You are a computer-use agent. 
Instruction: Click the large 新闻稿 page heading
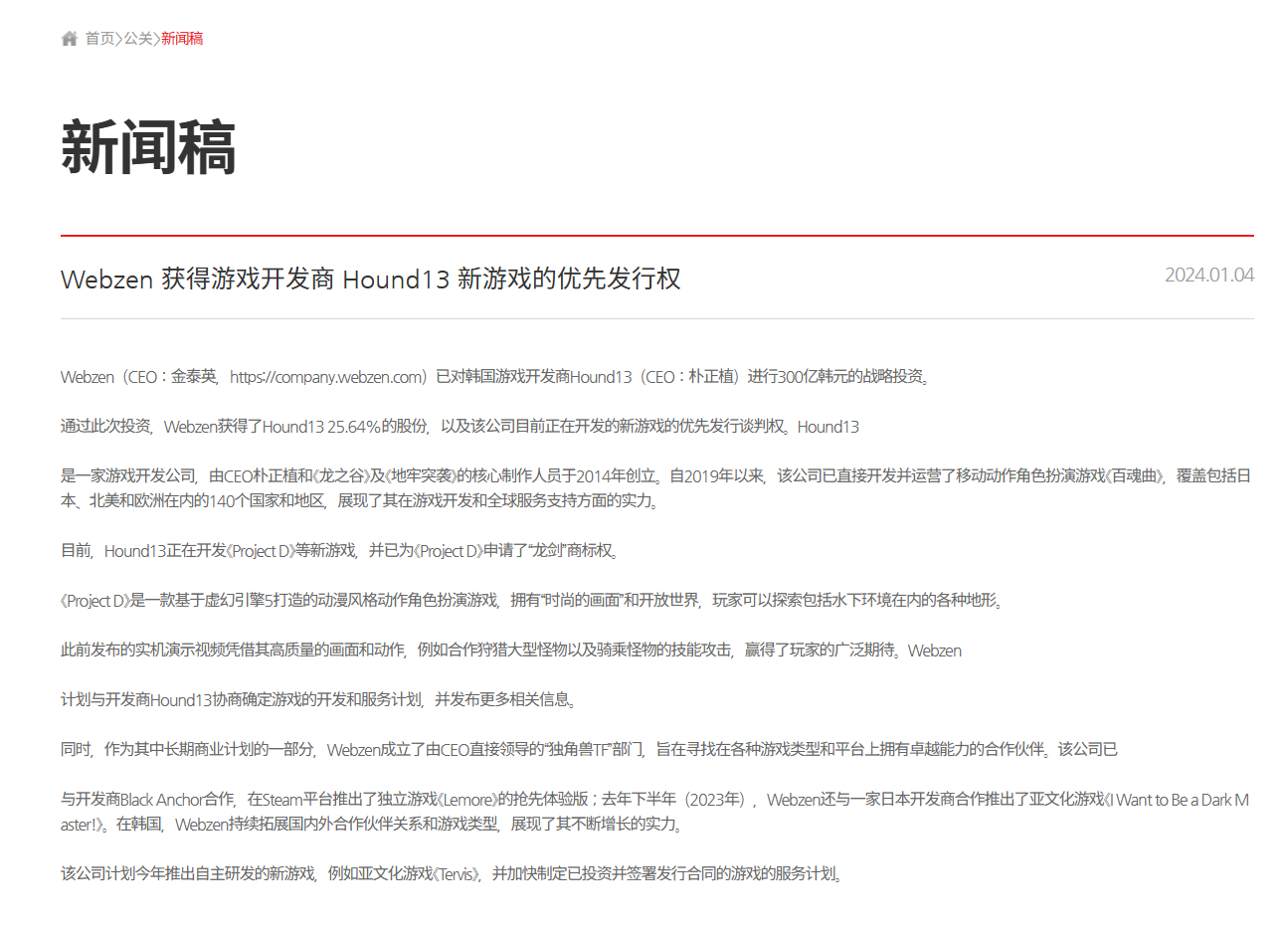tap(148, 147)
